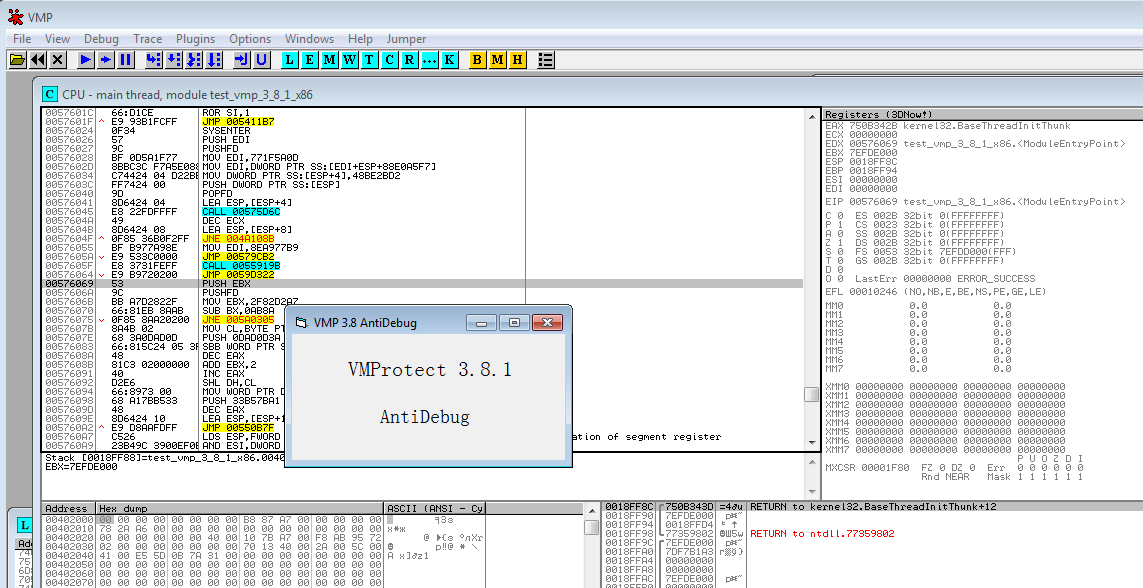Close the debugged program with X icon
The height and width of the screenshot is (588, 1143).
pyautogui.click(x=58, y=60)
